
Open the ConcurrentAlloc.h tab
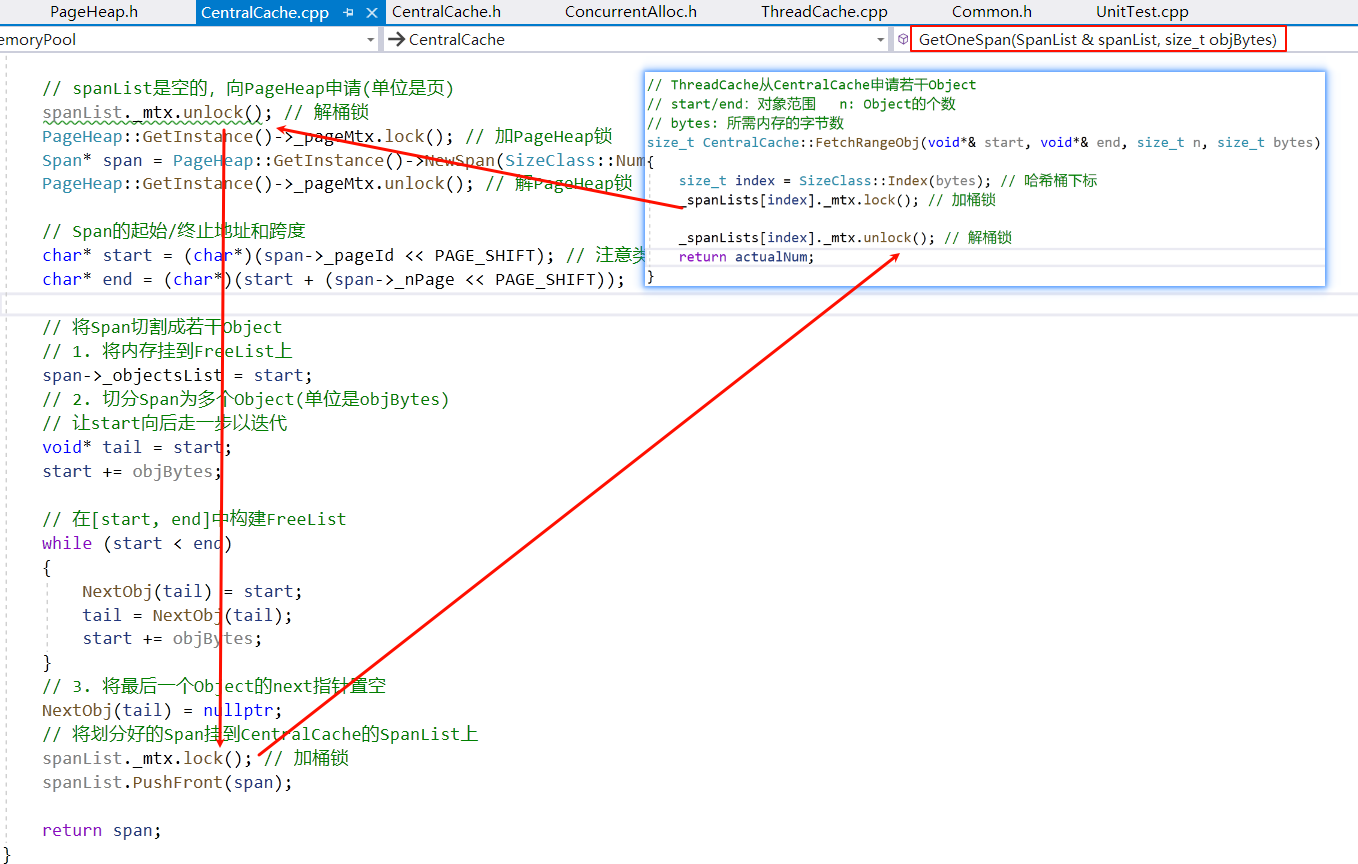click(x=630, y=12)
